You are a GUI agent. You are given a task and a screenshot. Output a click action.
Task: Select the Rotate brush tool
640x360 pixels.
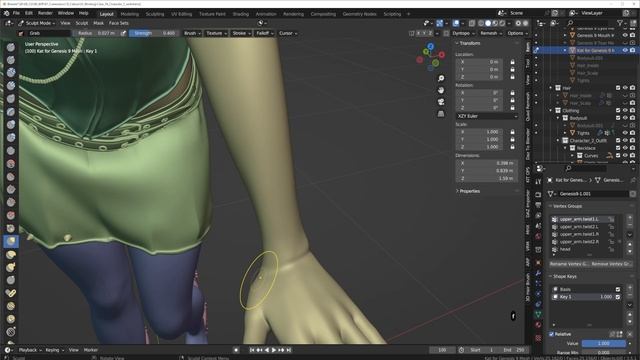coord(11,319)
